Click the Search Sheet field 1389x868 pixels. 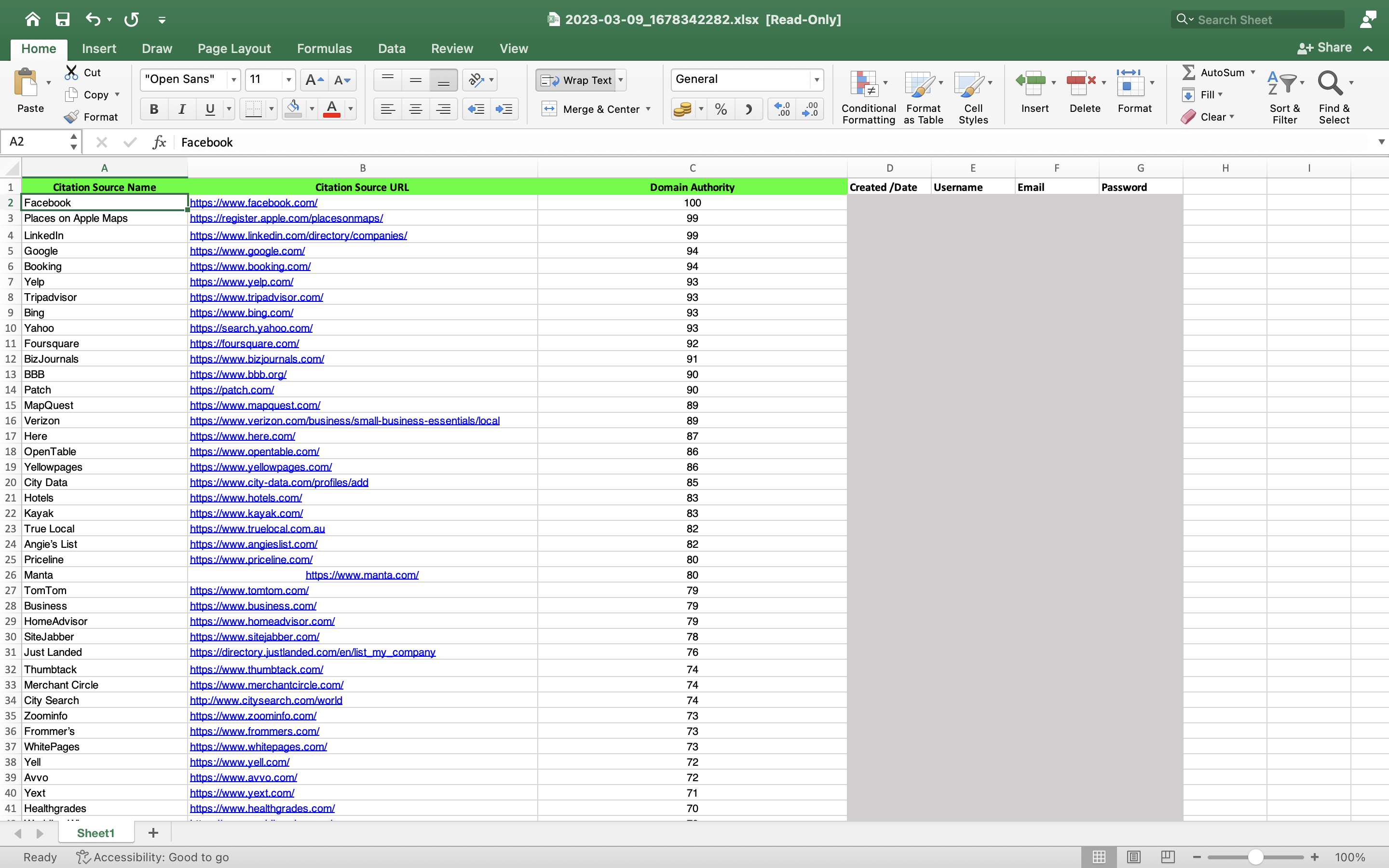[1257, 19]
